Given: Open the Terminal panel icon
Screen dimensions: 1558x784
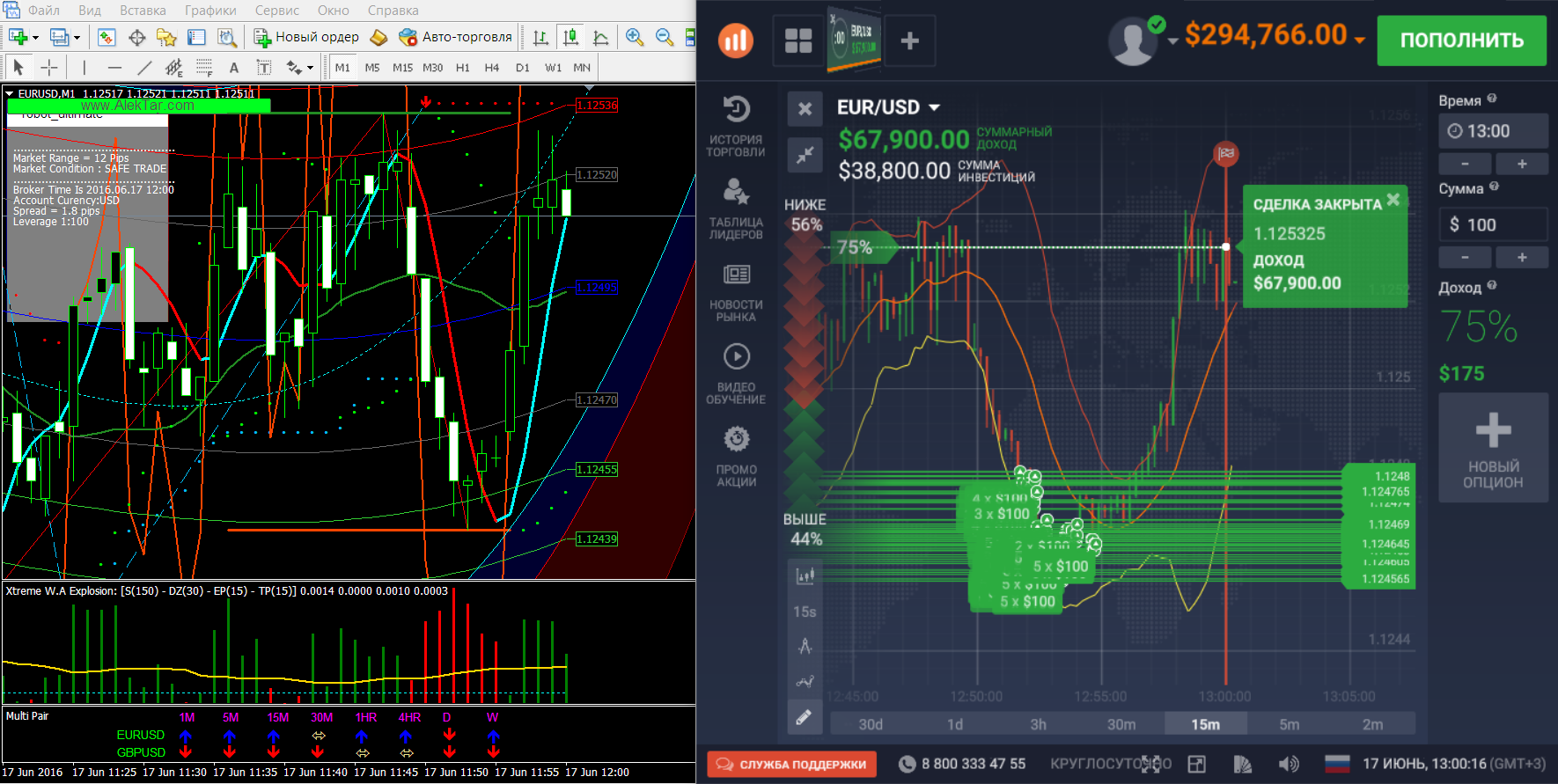Looking at the screenshot, I should tap(197, 37).
